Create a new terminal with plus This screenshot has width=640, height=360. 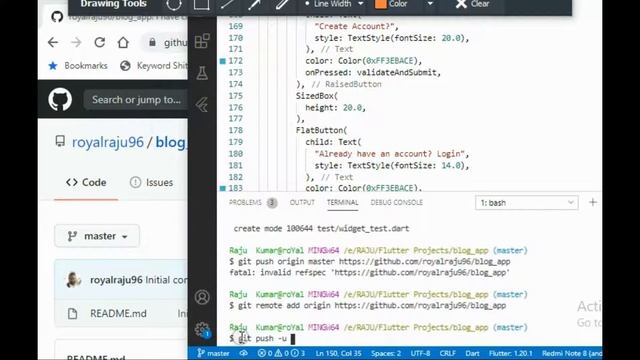[x=593, y=202]
